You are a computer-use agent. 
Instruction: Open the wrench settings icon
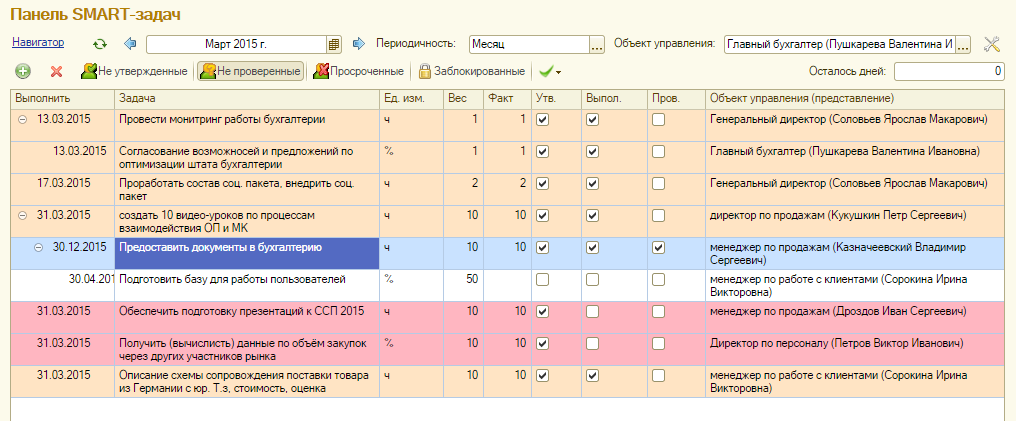[x=992, y=44]
